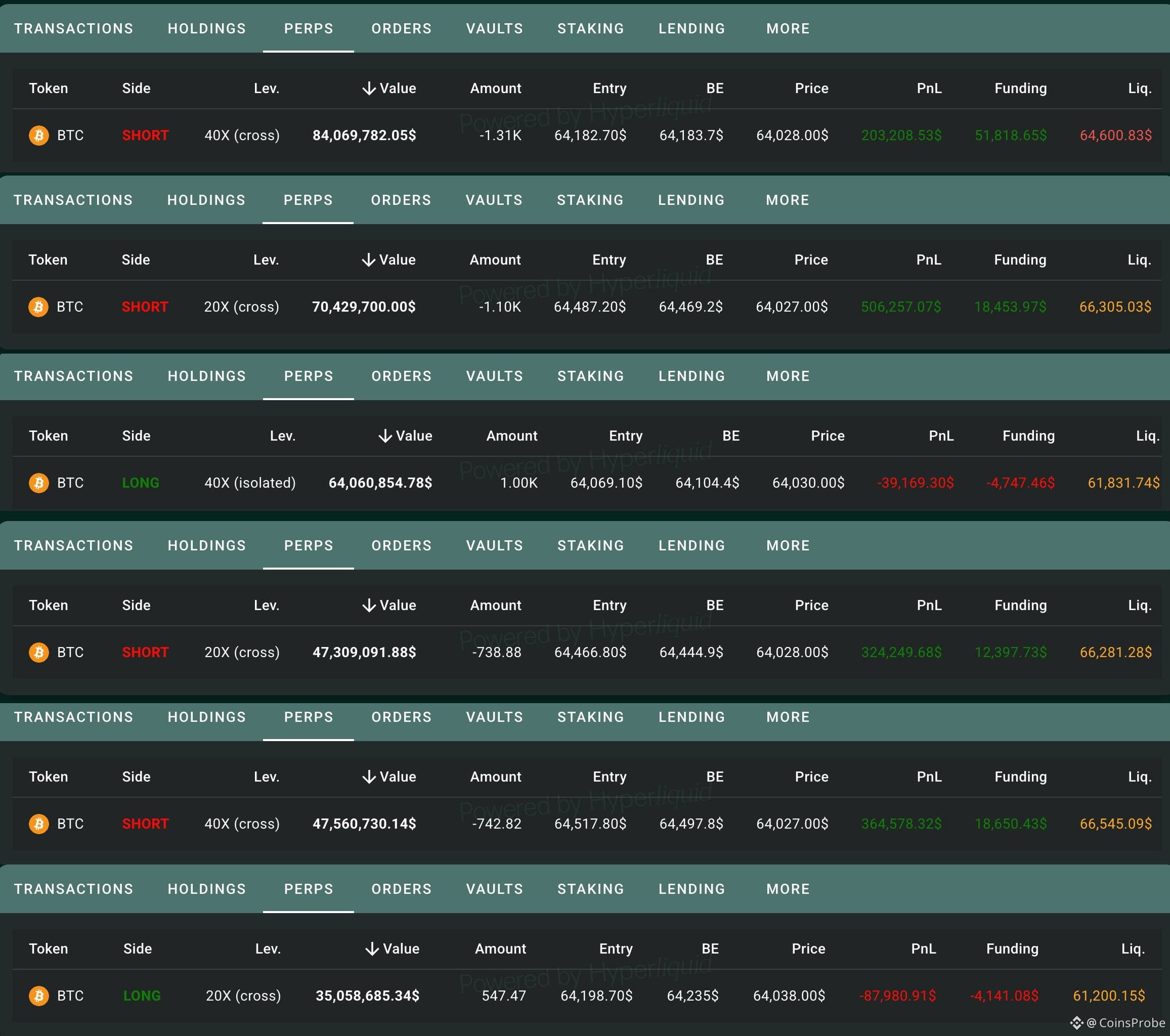
Task: Open MORE menu above the 47,309,091.88$ position
Action: (x=788, y=545)
